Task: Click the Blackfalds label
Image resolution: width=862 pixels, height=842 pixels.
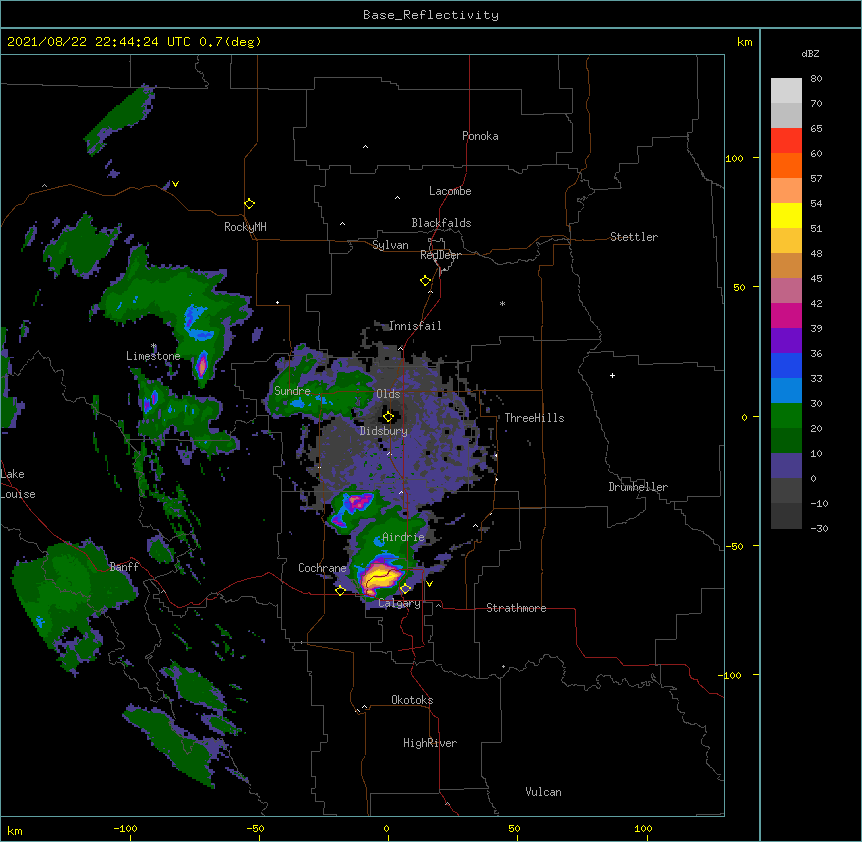Action: [x=441, y=223]
